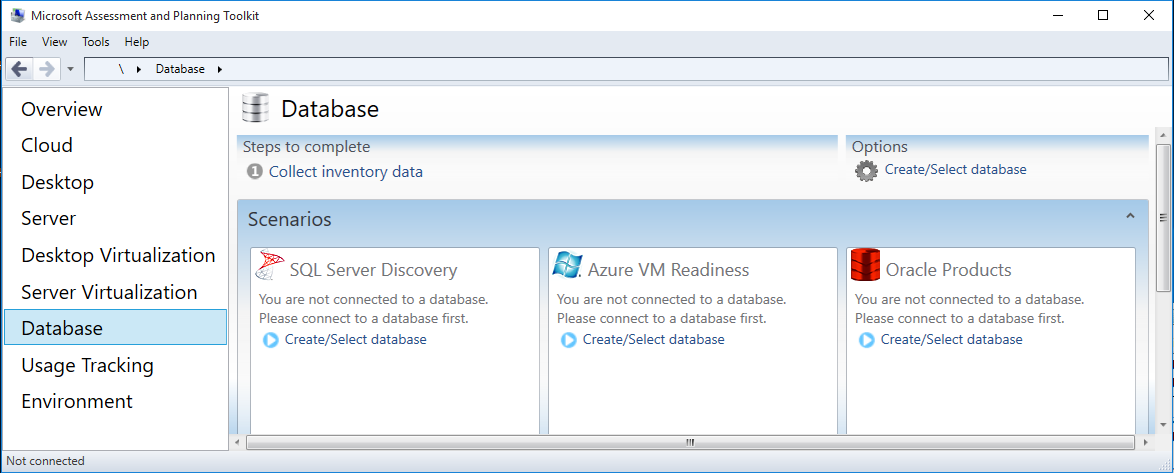Click the Scenarios section header
The image size is (1174, 473).
click(x=693, y=219)
